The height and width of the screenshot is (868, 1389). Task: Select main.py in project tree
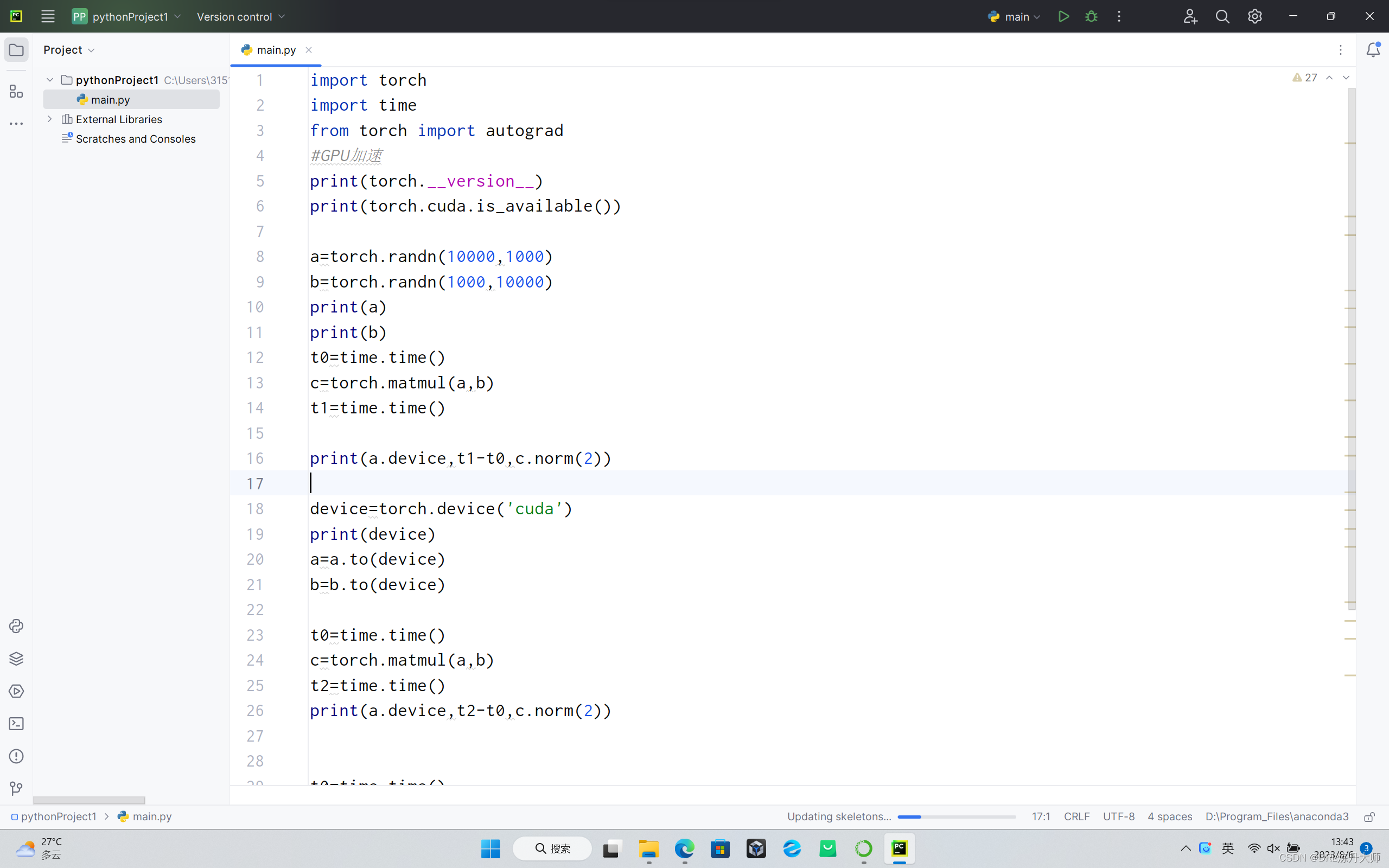coord(131,99)
